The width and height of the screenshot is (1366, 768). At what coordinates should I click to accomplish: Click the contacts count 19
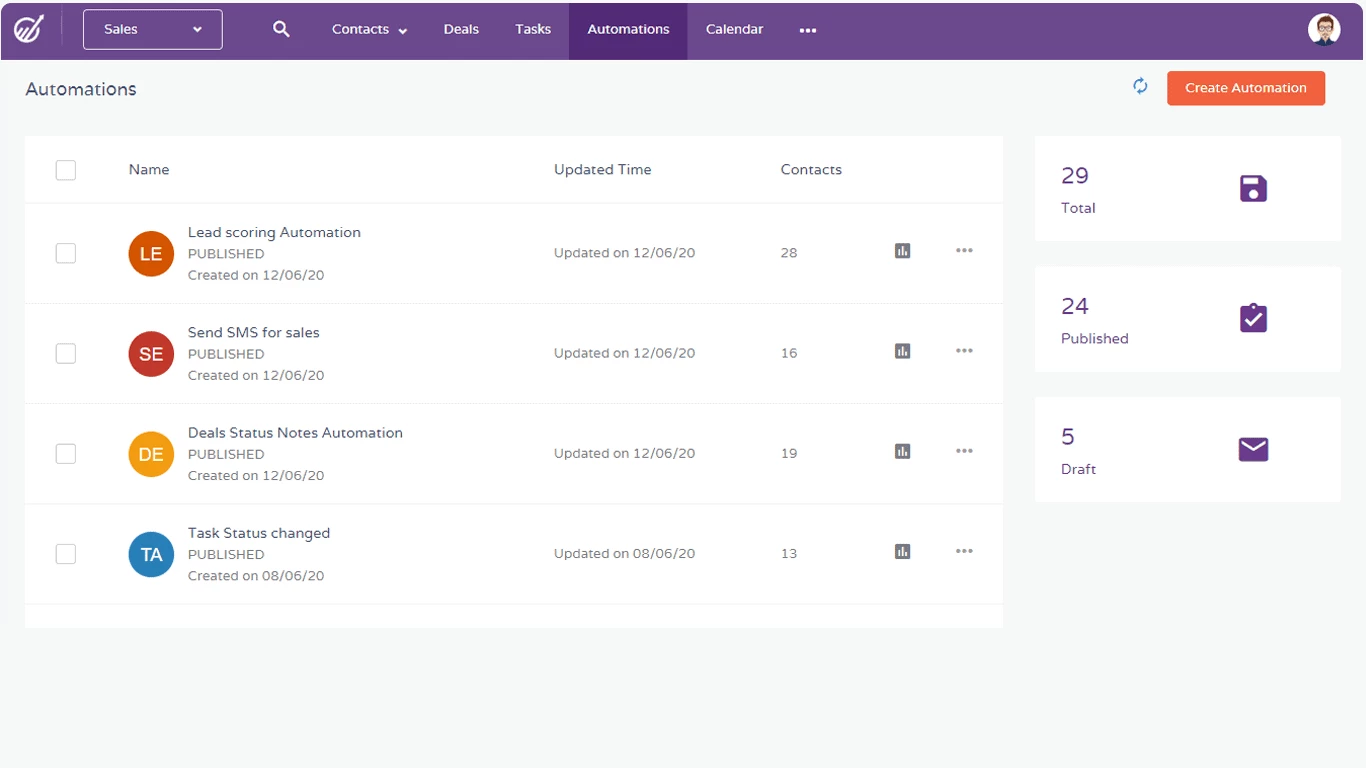[789, 453]
